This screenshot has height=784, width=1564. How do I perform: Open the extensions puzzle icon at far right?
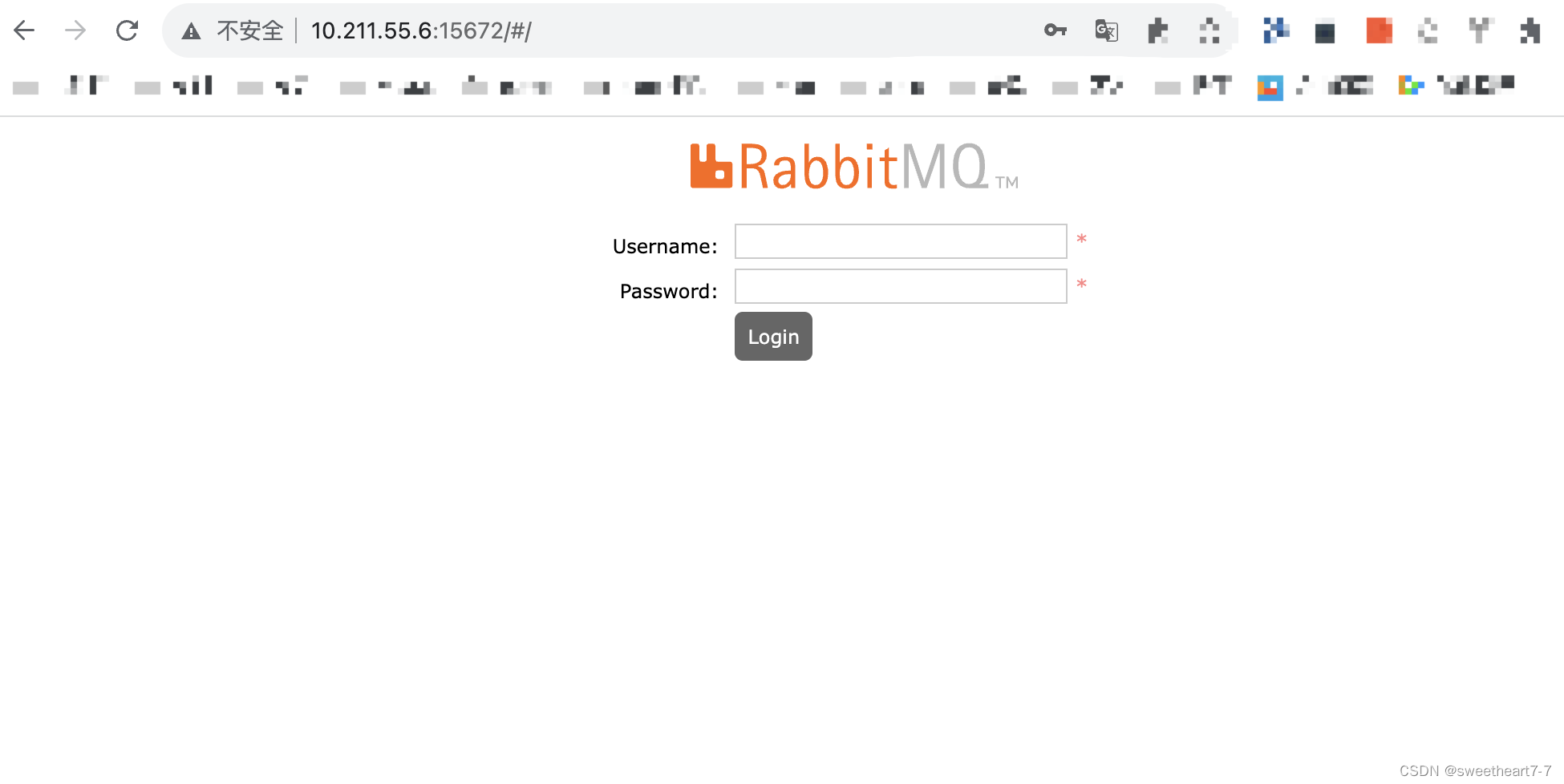point(1530,30)
